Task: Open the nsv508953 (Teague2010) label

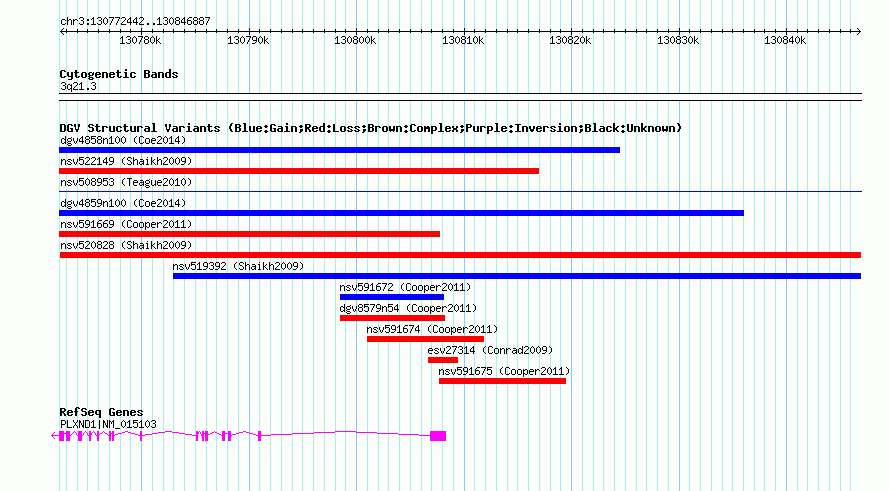Action: tap(126, 182)
